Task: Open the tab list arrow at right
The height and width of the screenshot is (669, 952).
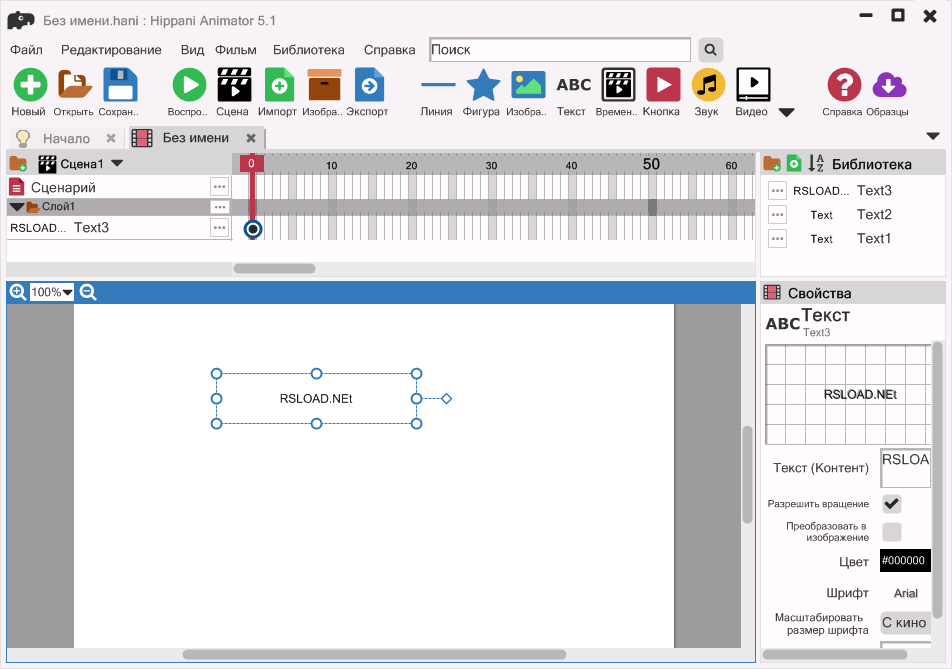Action: click(x=933, y=136)
